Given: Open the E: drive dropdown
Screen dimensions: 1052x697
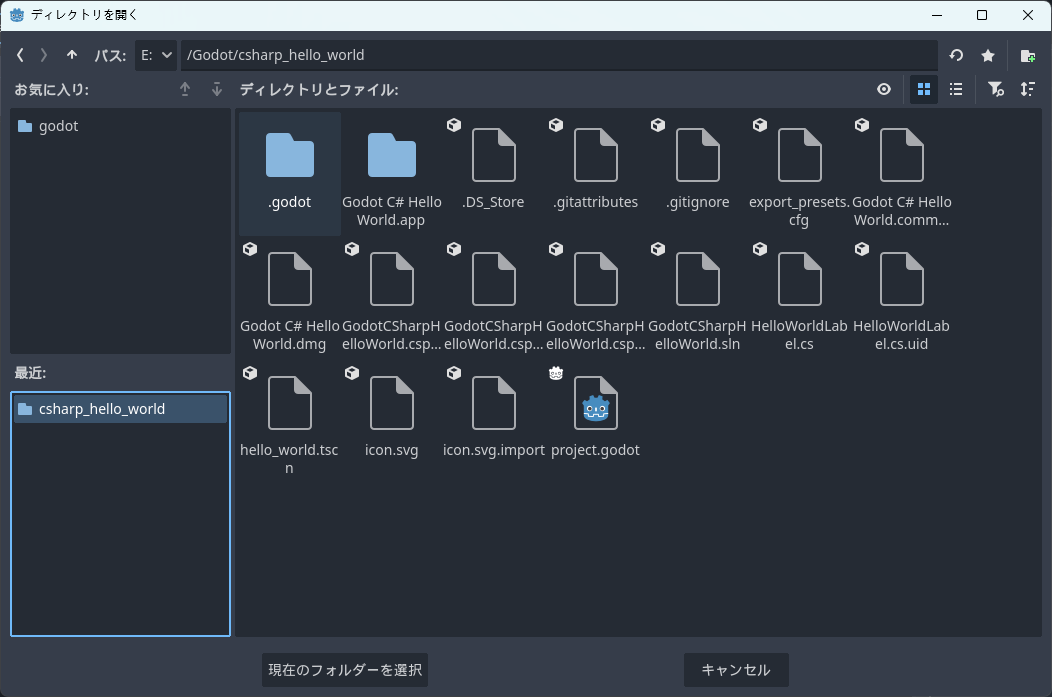Looking at the screenshot, I should [x=156, y=55].
